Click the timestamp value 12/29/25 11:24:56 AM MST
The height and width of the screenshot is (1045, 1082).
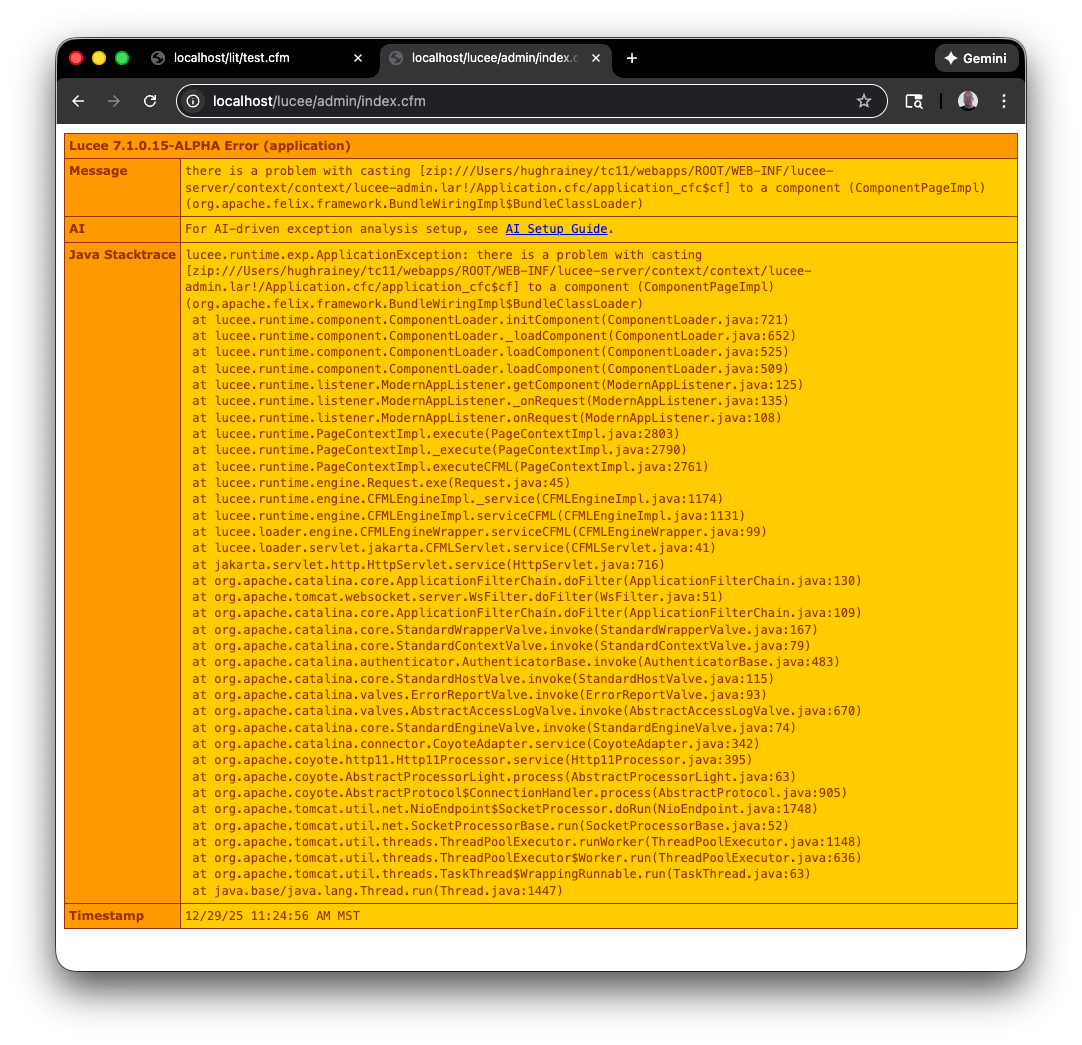coord(272,916)
